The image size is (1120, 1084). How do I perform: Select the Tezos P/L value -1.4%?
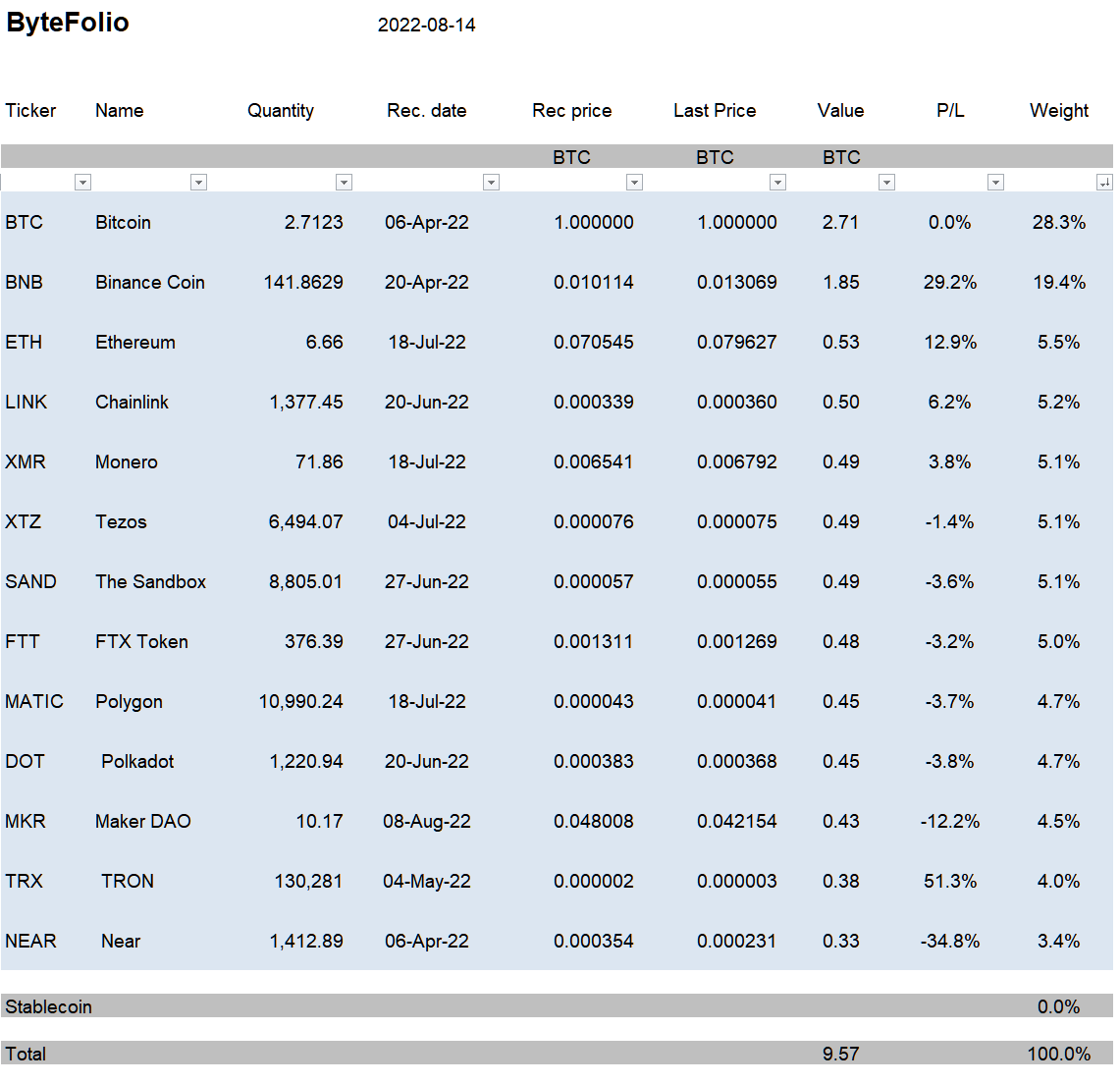[x=950, y=522]
